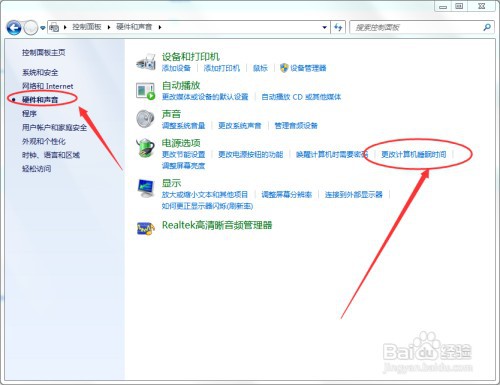The height and width of the screenshot is (385, 500).
Task: Click the Forward navigation arrow button
Action: click(x=31, y=28)
